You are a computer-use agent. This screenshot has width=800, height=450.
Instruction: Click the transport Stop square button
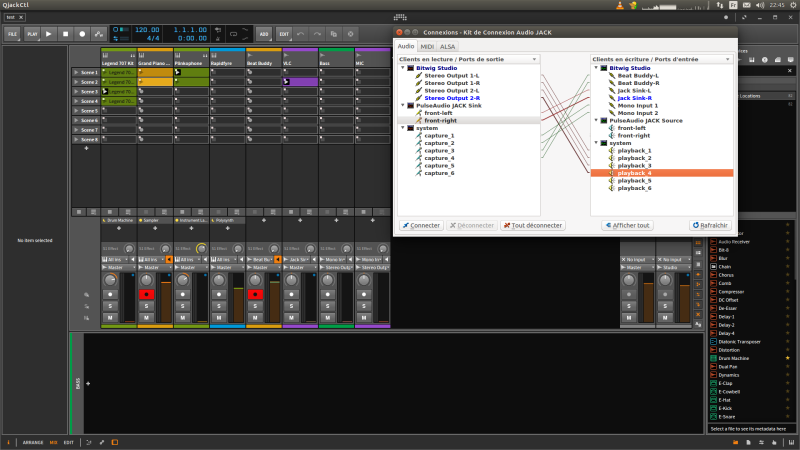[65, 33]
